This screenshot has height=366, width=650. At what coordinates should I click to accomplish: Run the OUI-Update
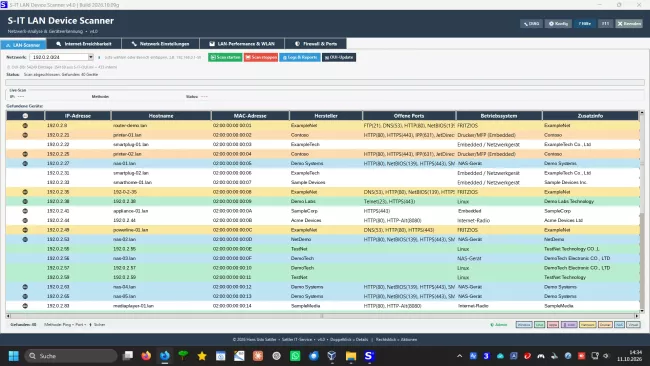point(339,57)
